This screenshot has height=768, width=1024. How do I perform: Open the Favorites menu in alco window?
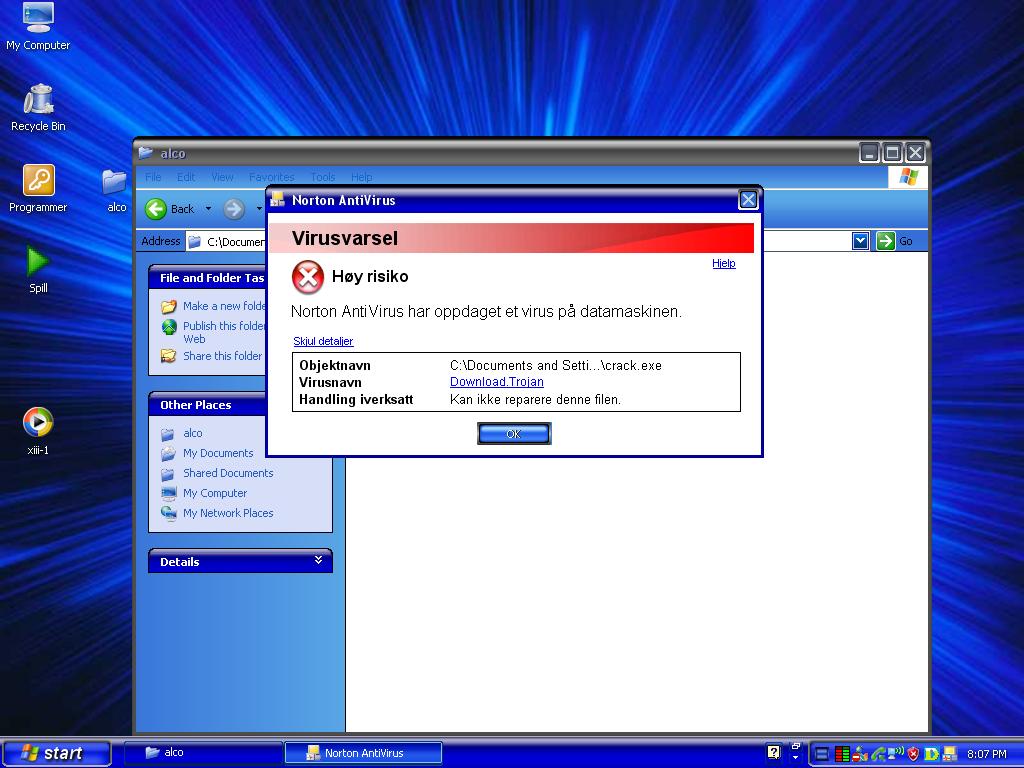[272, 177]
